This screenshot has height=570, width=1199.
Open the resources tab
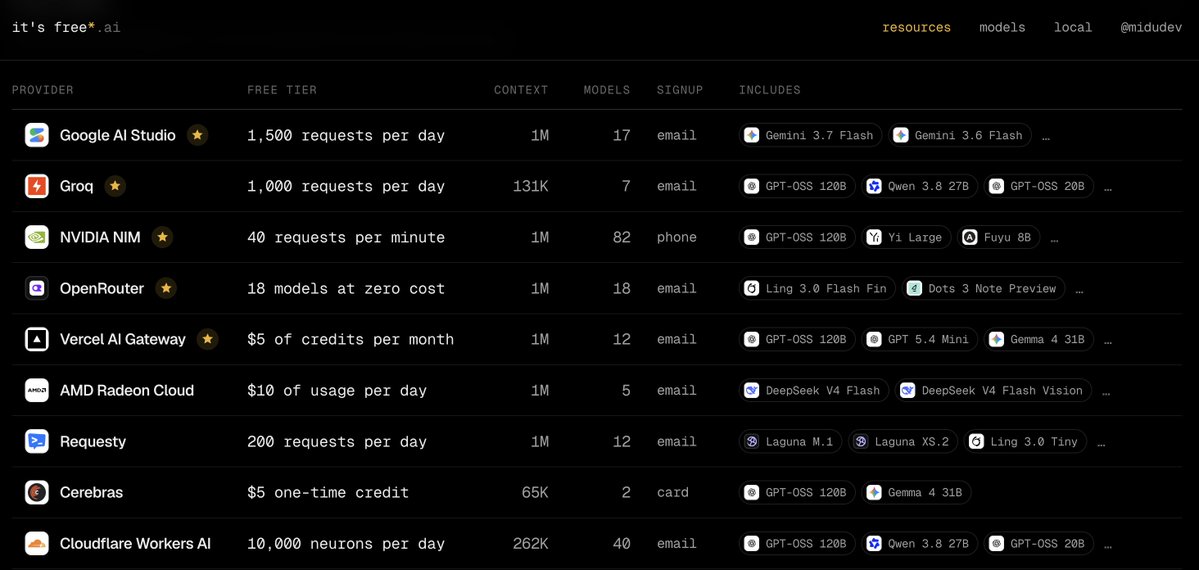[x=916, y=28]
